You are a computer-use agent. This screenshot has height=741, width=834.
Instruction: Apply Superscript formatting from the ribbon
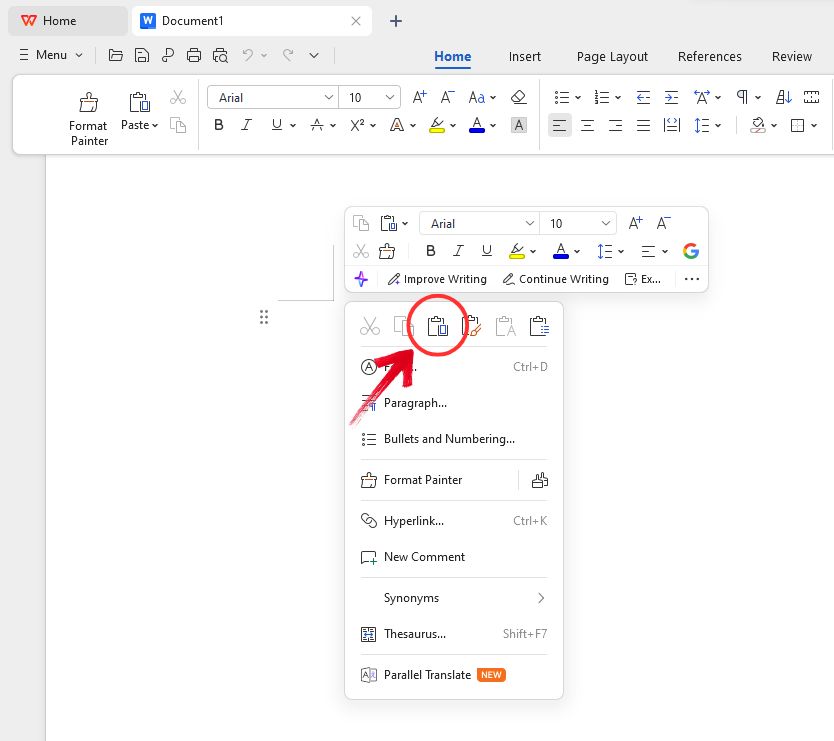[358, 124]
